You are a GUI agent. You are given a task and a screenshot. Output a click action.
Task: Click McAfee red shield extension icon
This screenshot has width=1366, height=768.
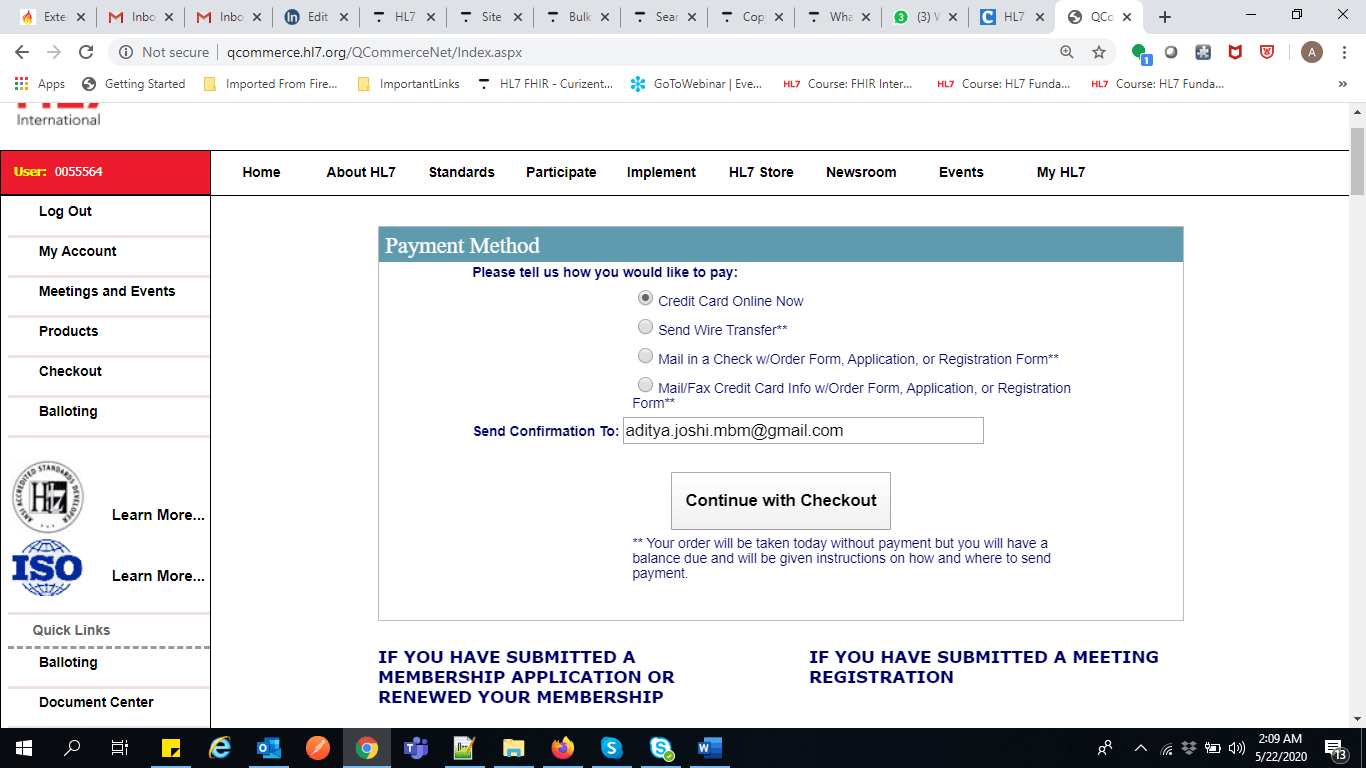click(x=1235, y=52)
